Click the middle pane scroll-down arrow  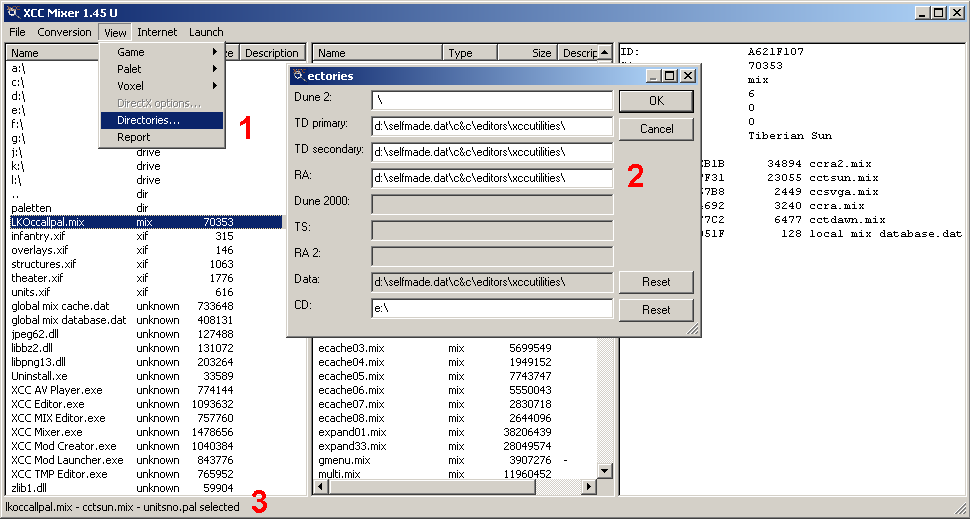(604, 471)
